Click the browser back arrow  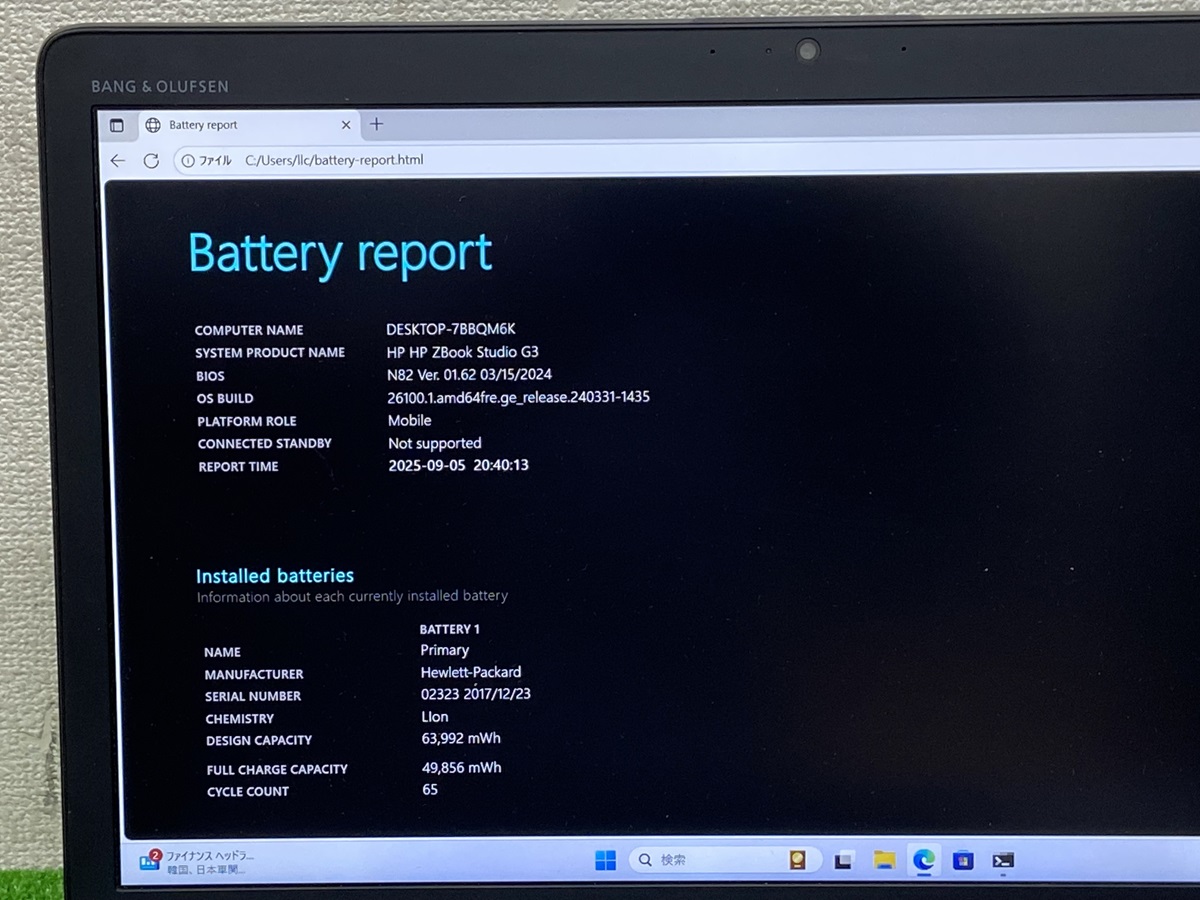pyautogui.click(x=118, y=161)
